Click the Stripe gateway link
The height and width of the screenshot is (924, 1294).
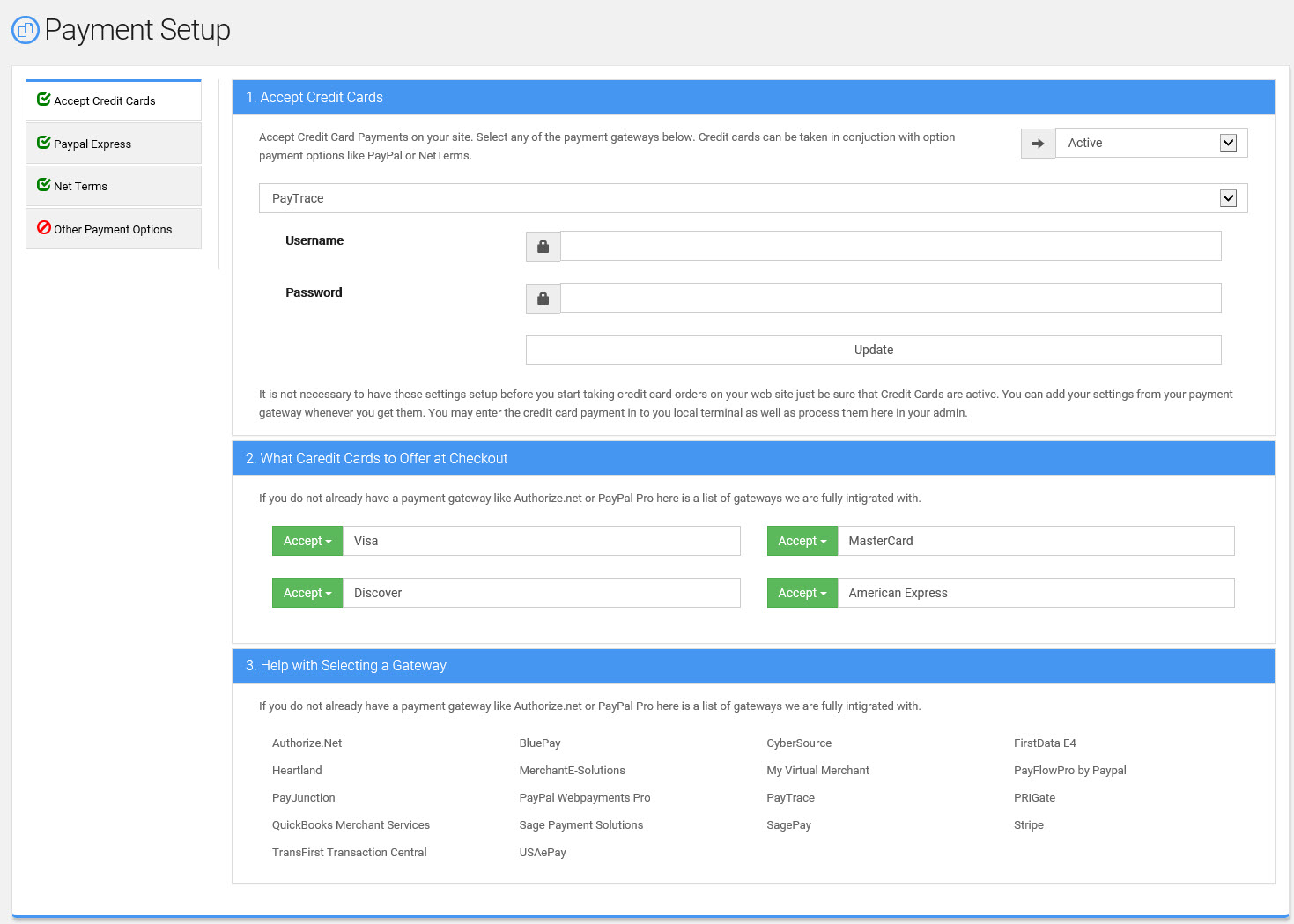click(1028, 825)
